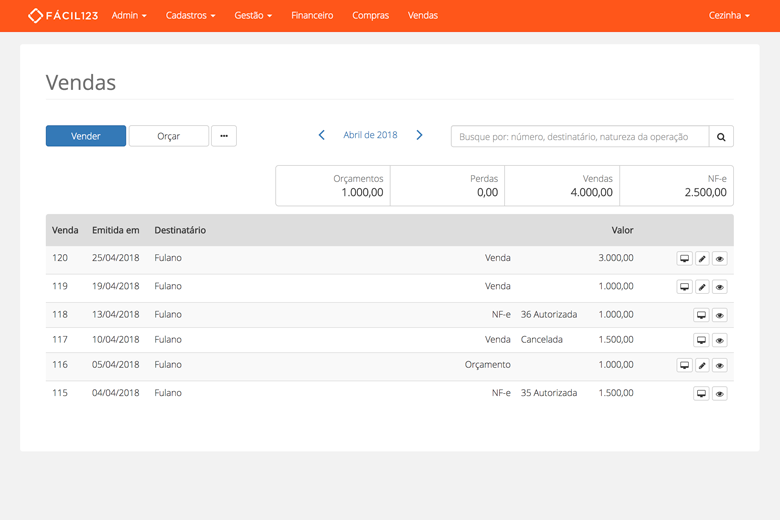
Task: Select value 3.000,00 in row 120
Action: point(616,258)
